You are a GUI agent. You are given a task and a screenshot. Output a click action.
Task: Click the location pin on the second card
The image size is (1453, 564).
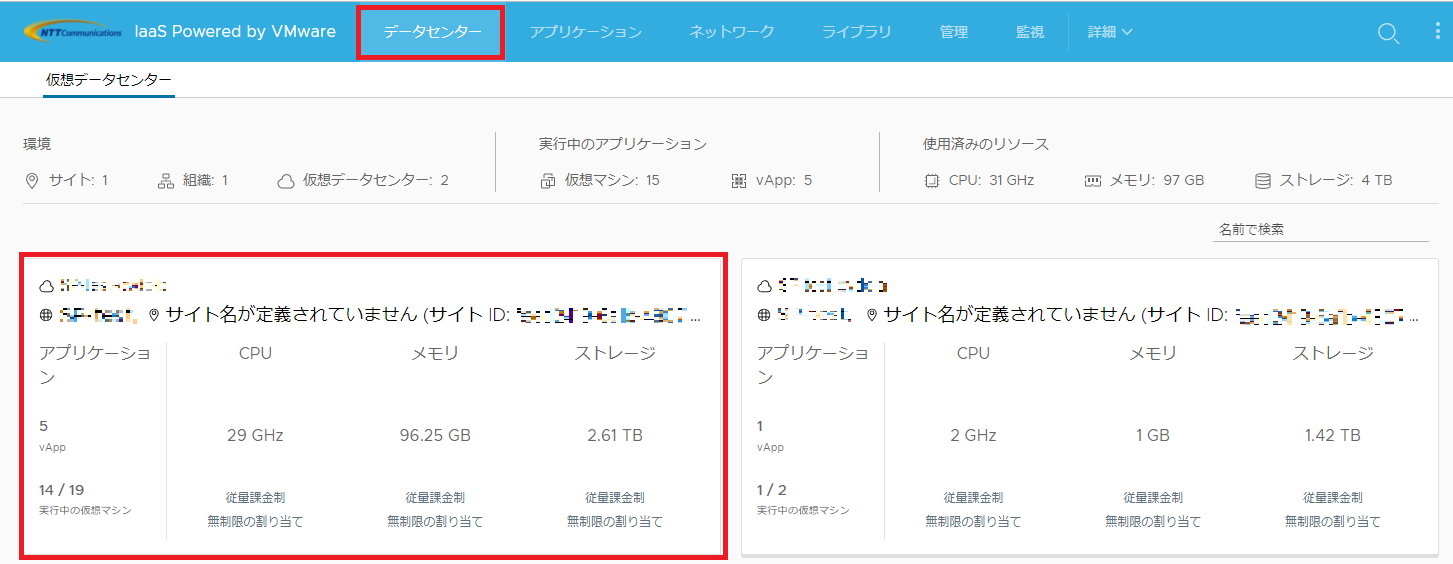(872, 315)
